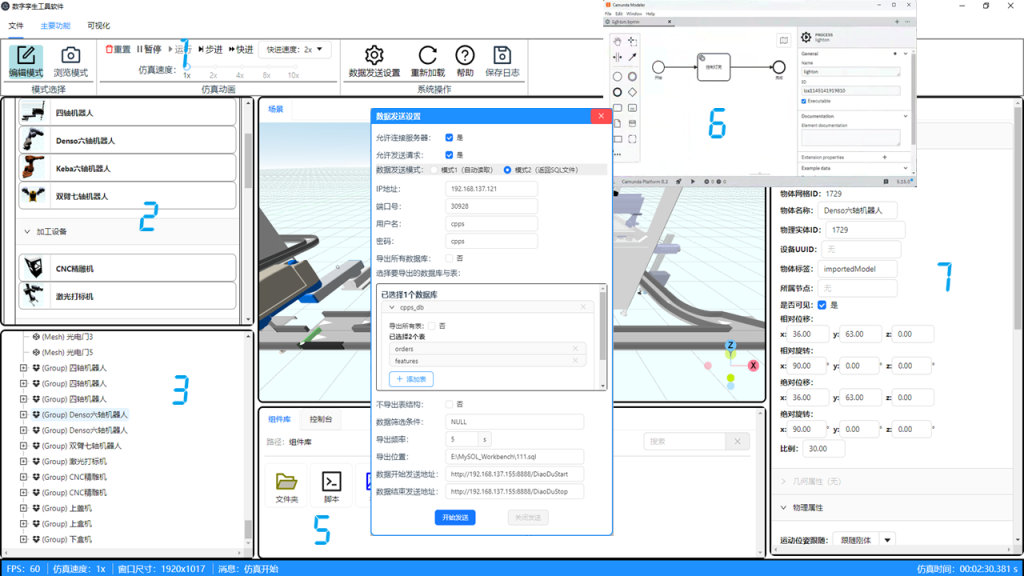
Task: Select the gateway diamond shape in Camunda palette
Action: [x=632, y=92]
